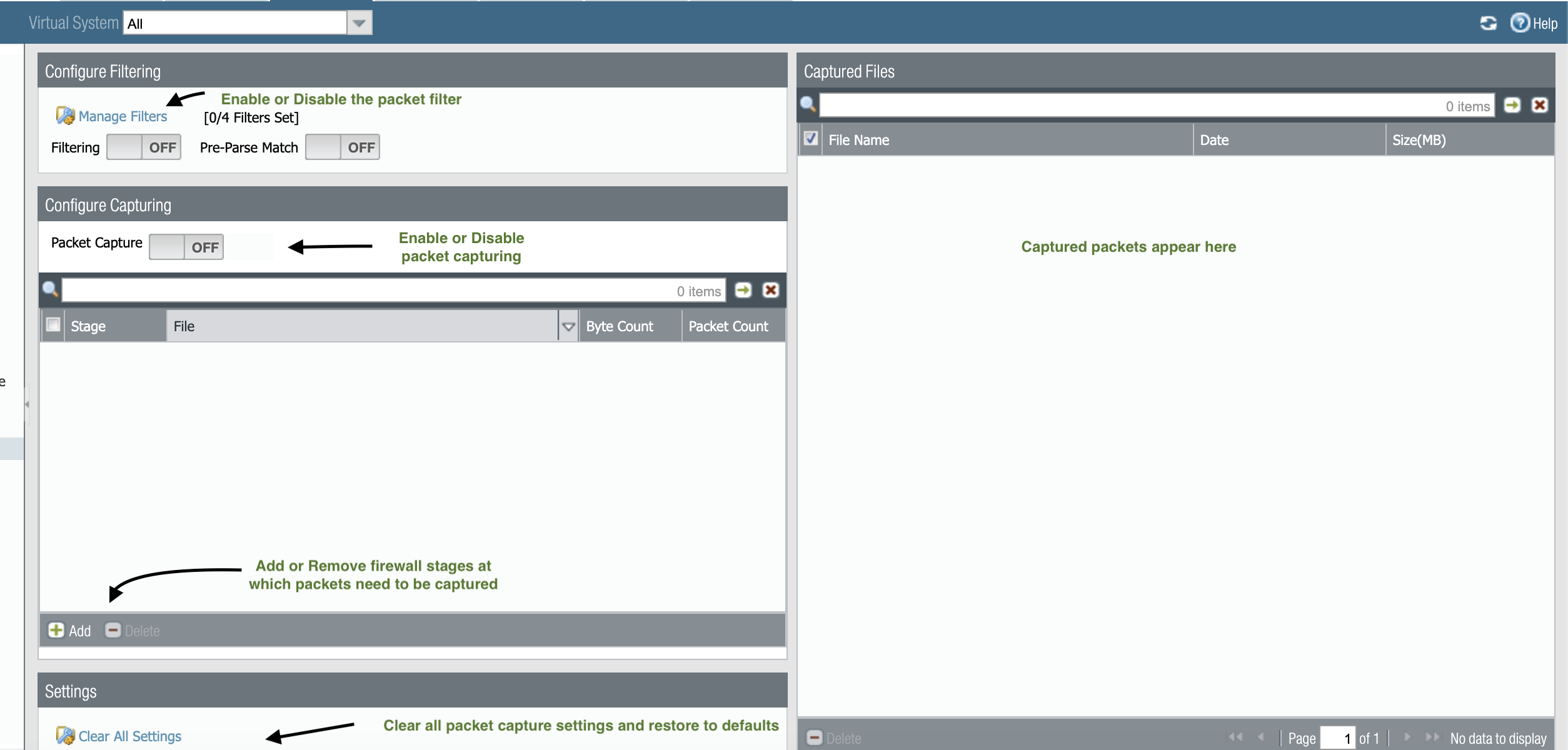1568x750 pixels.
Task: Click the red clear-filter icon in Captured Files
Action: click(1540, 105)
